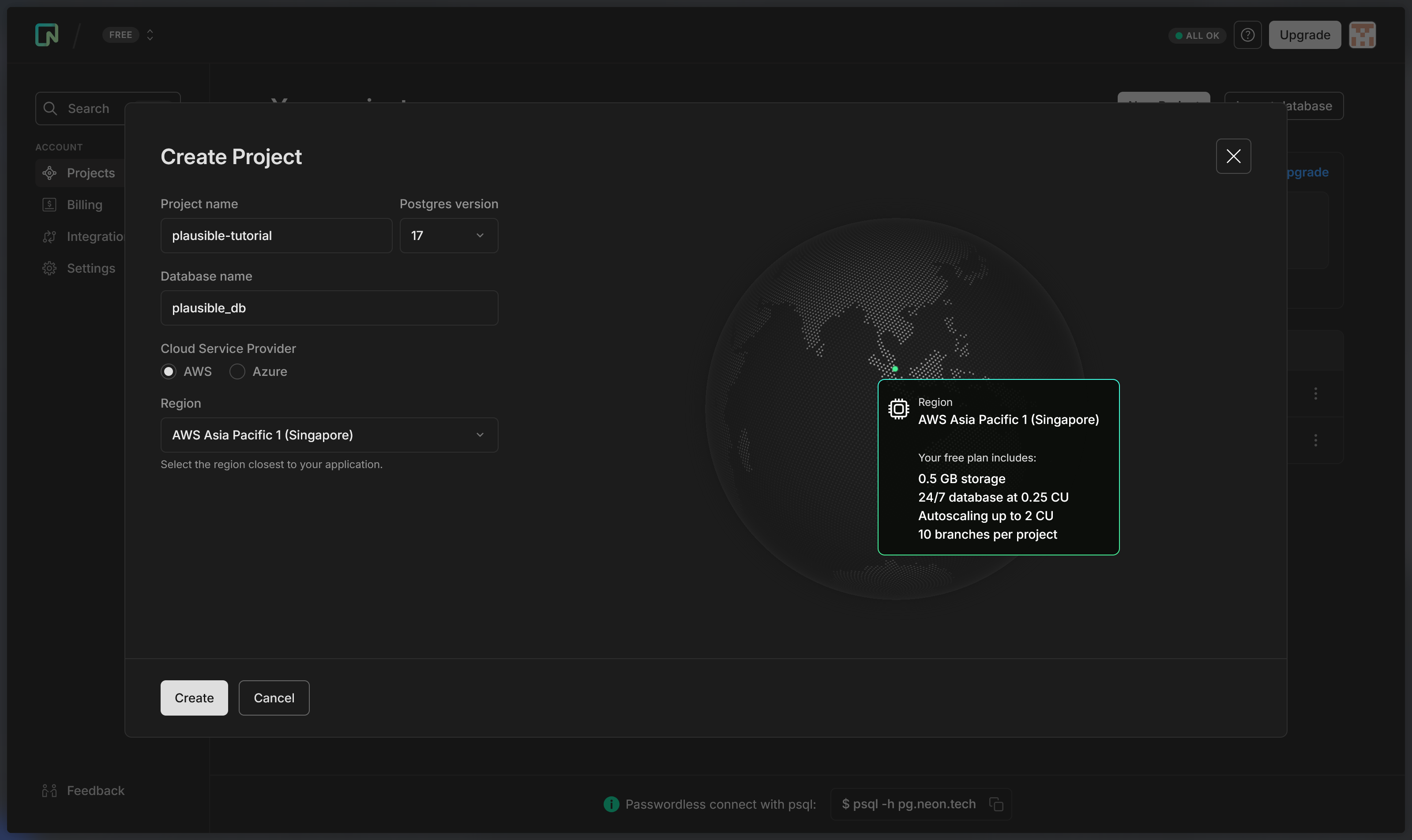Select the Azure radio button

click(237, 371)
